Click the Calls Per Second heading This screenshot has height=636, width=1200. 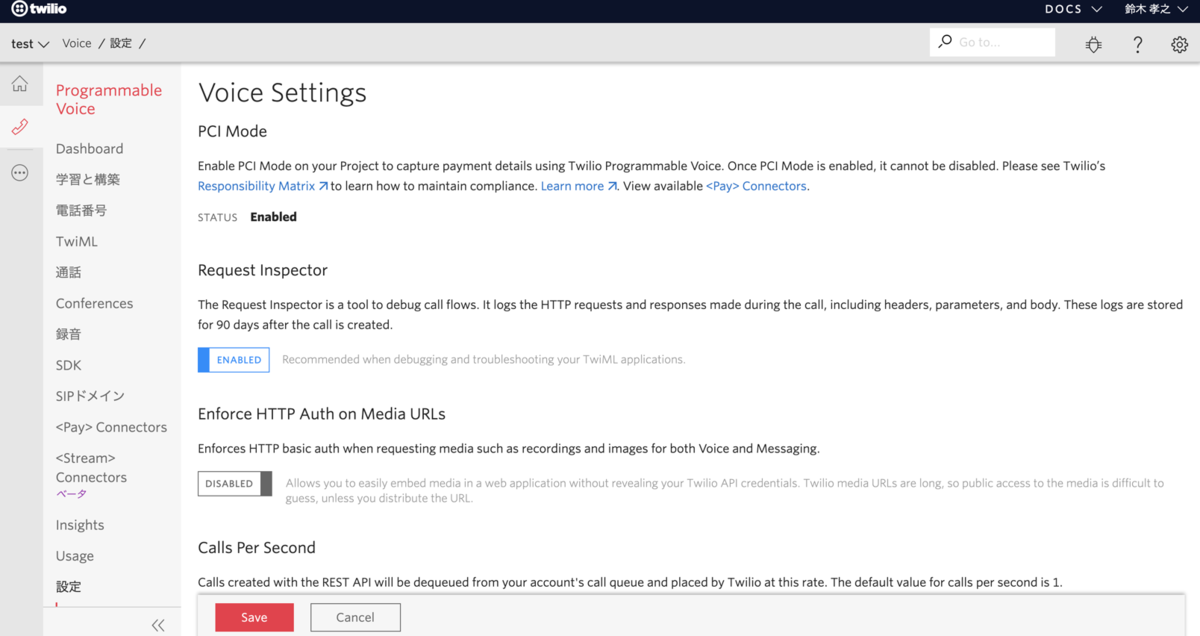257,548
